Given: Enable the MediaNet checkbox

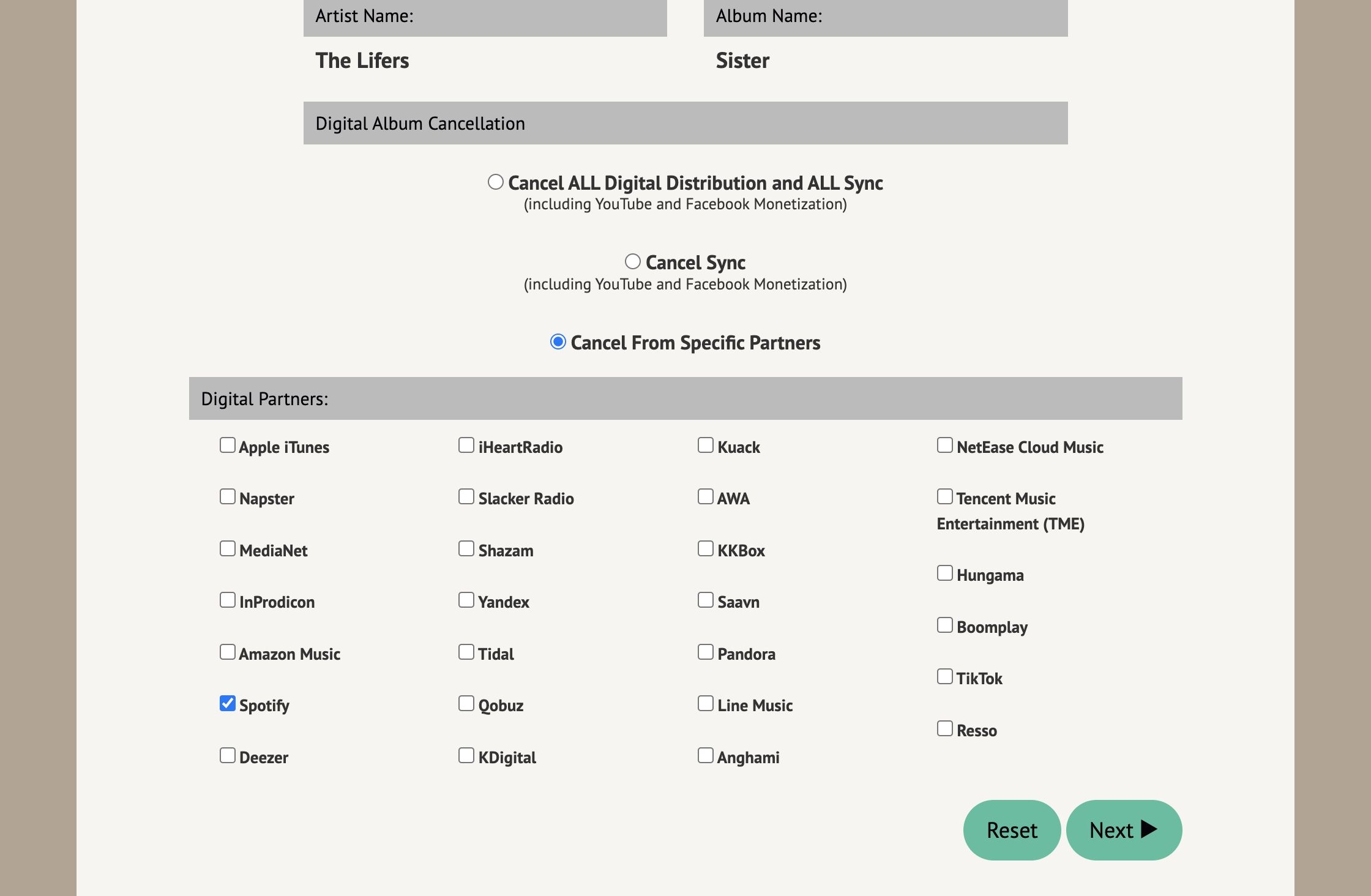Looking at the screenshot, I should pyautogui.click(x=228, y=548).
